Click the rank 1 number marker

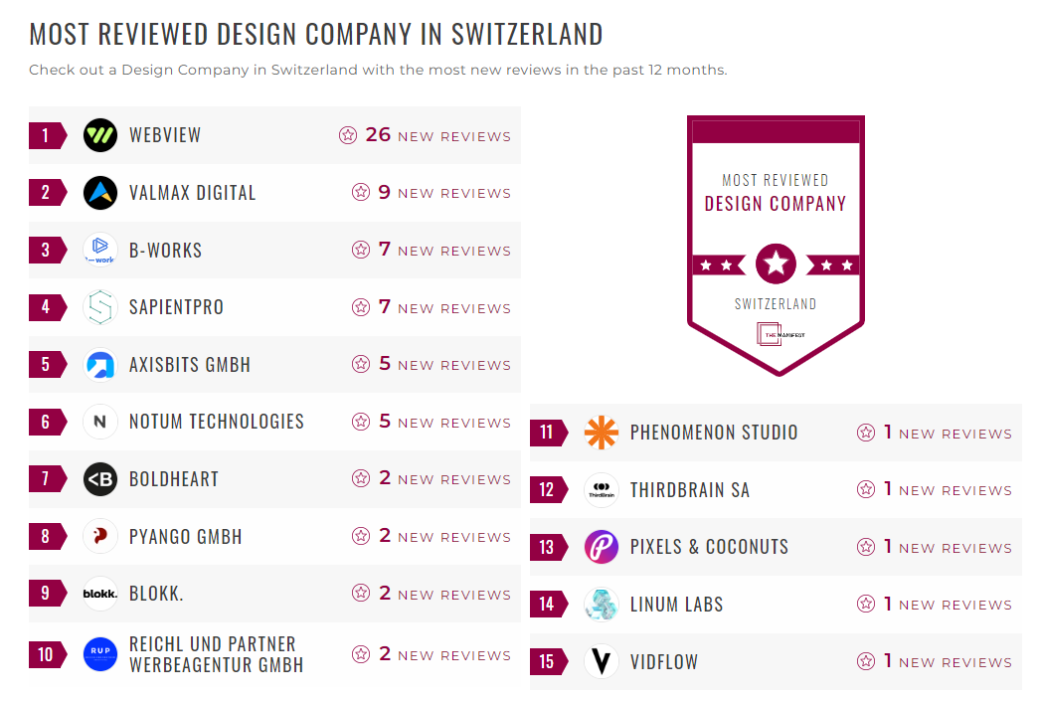(x=46, y=135)
